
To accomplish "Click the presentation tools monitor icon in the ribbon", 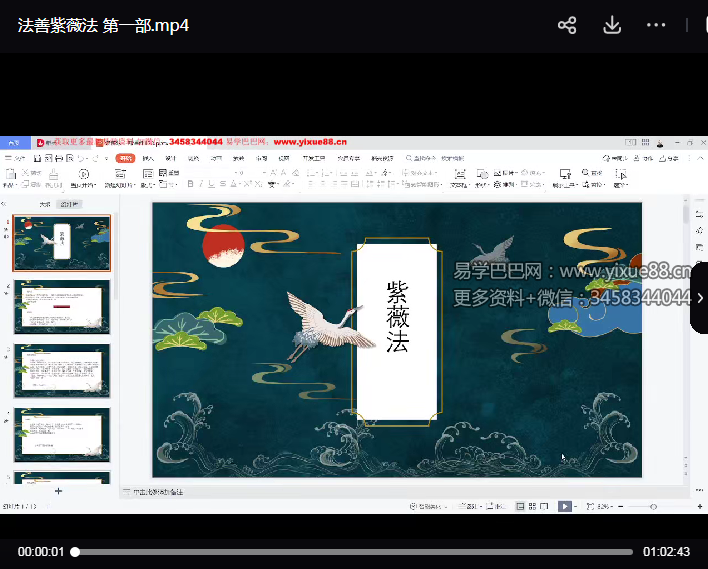I will pos(565,174).
